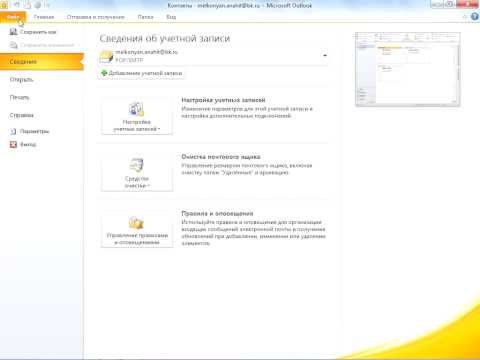Open the Вид ribbon tab
Screen dimensions: 480x360
coord(171,17)
